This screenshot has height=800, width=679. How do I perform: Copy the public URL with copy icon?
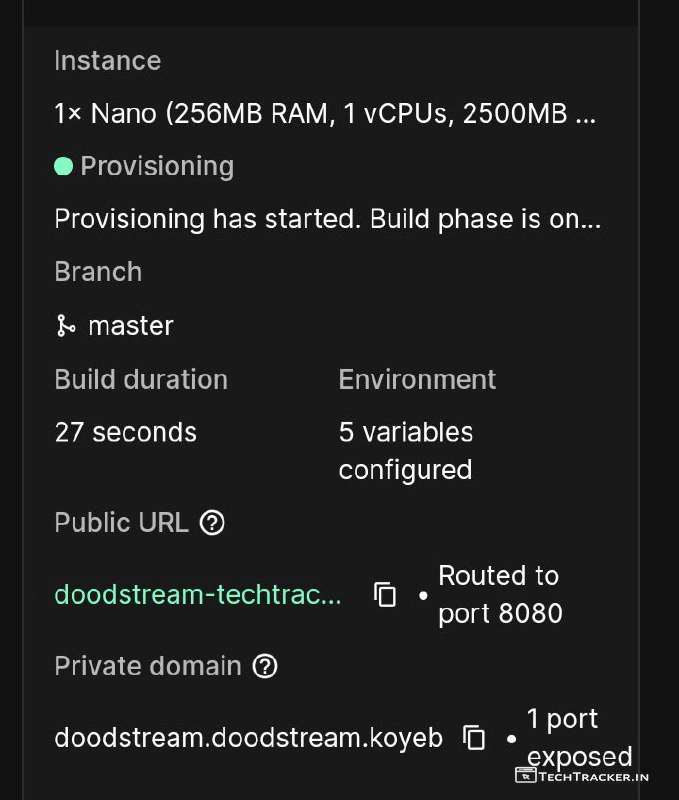pyautogui.click(x=385, y=595)
